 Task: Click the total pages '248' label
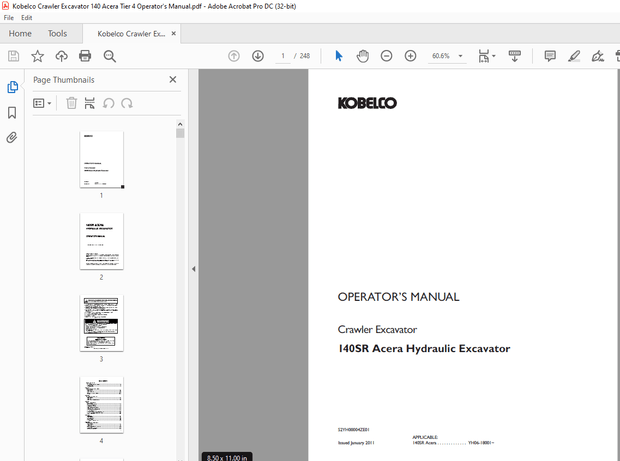(x=305, y=56)
